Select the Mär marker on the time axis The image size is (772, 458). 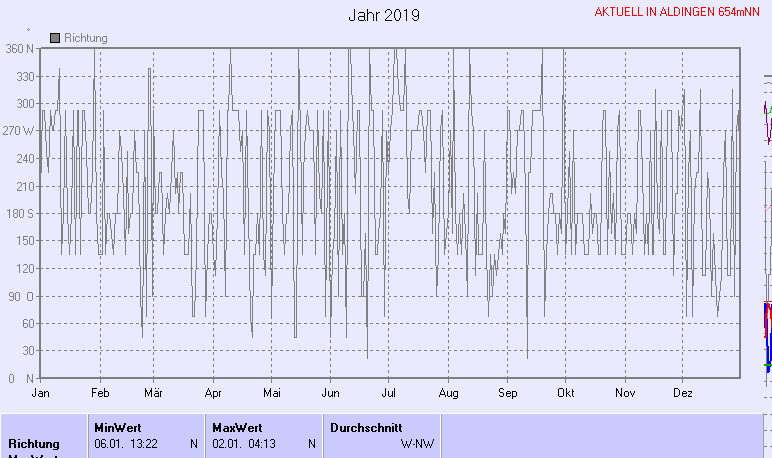(x=154, y=394)
